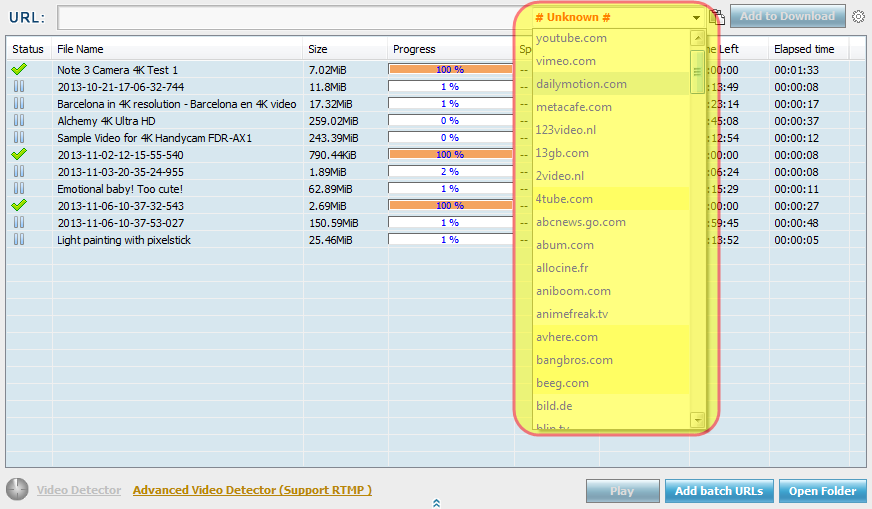Choose dailymotion.com in the dropdown list
The height and width of the screenshot is (509, 872).
pyautogui.click(x=611, y=84)
